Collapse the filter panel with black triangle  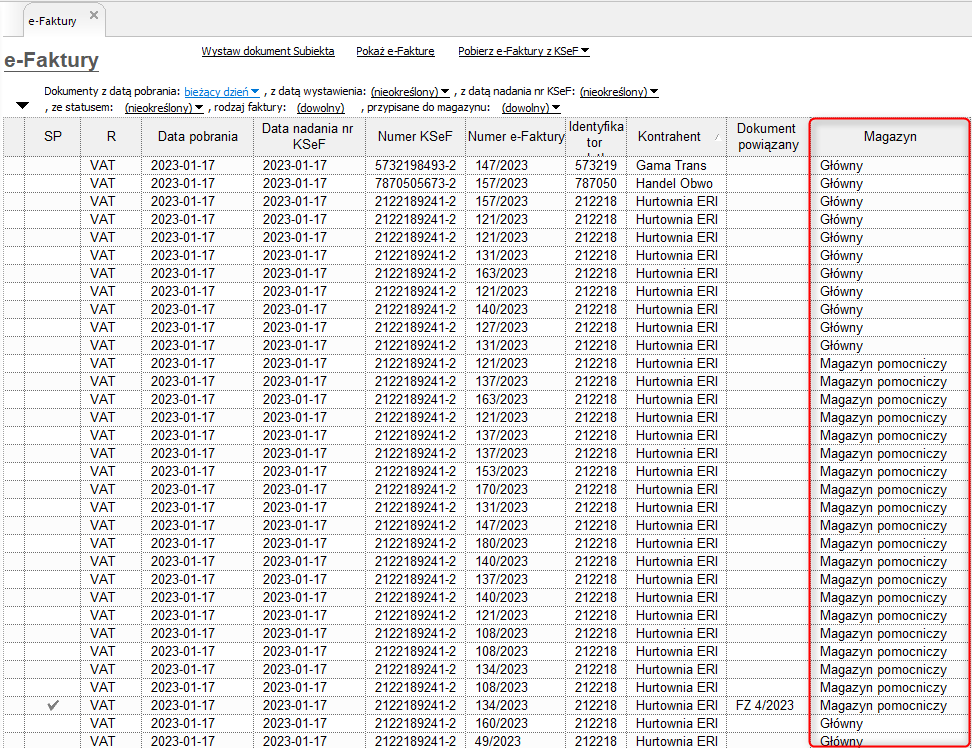23,106
